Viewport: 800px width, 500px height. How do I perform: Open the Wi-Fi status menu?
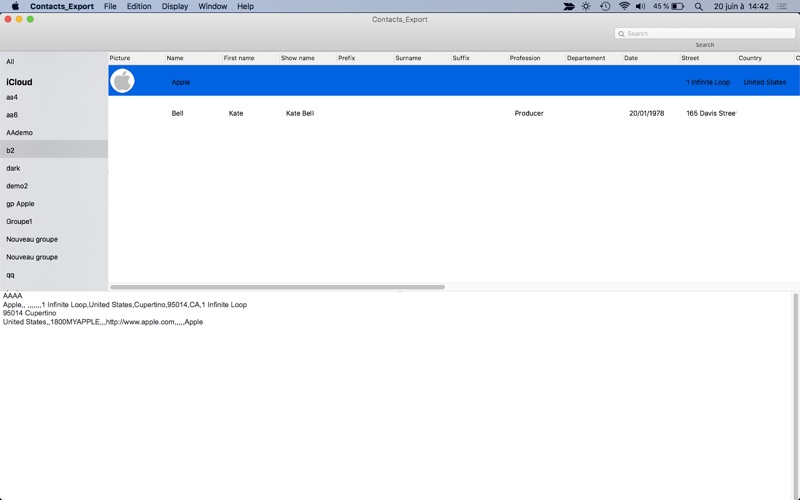(624, 6)
